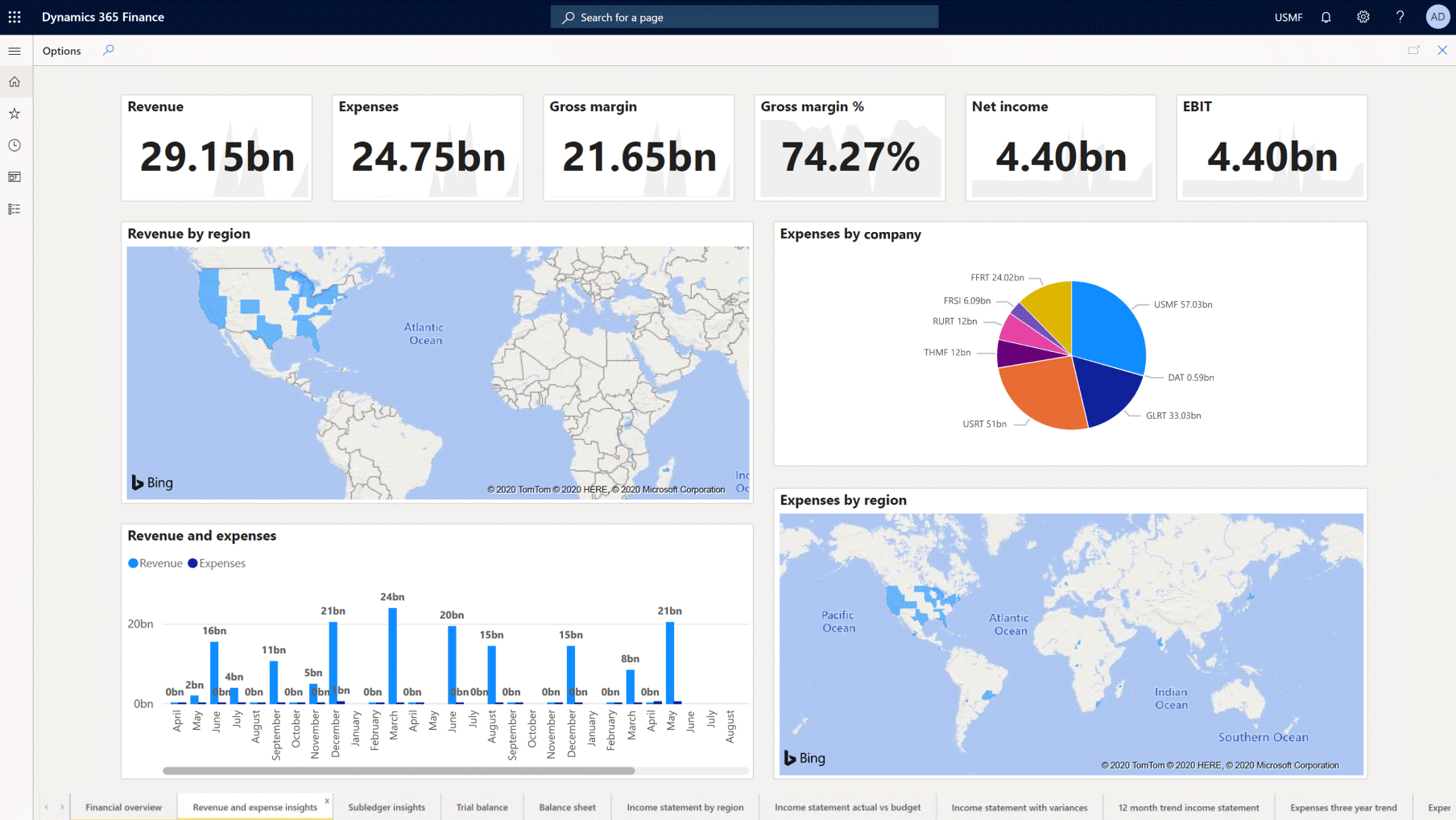Open the USMF company picker
This screenshot has width=1456, height=820.
tap(1288, 17)
